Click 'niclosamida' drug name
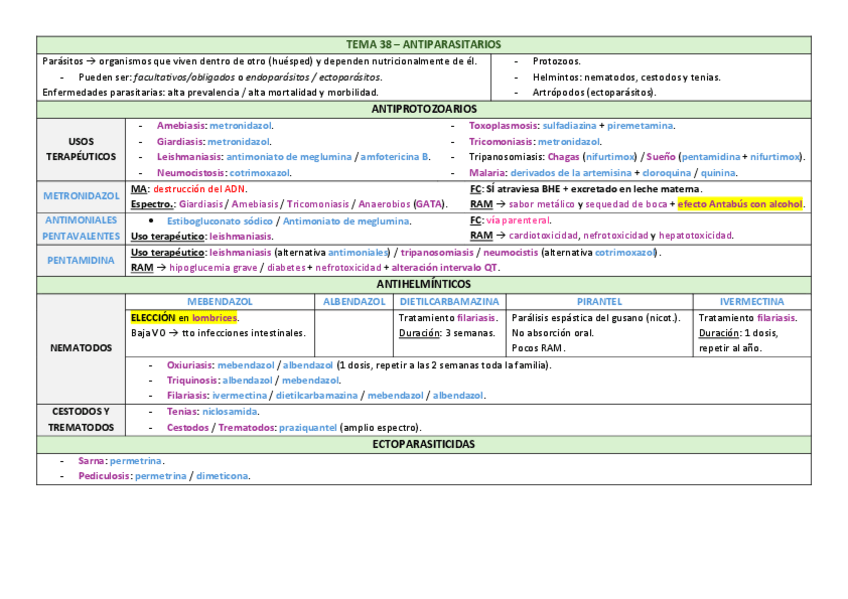The image size is (848, 599). [x=230, y=412]
